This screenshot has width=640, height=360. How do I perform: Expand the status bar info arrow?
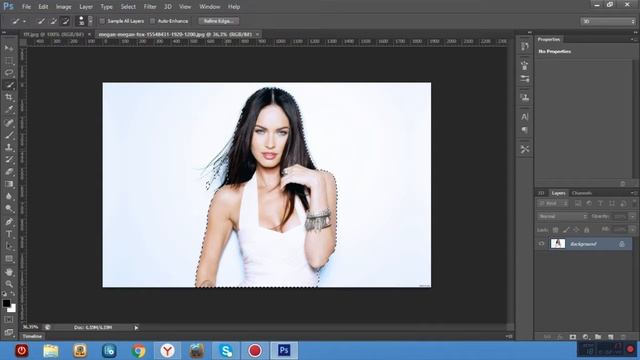tap(136, 327)
